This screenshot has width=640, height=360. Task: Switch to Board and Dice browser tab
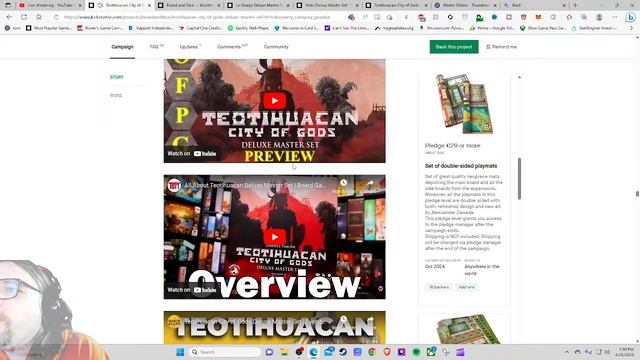pyautogui.click(x=189, y=5)
